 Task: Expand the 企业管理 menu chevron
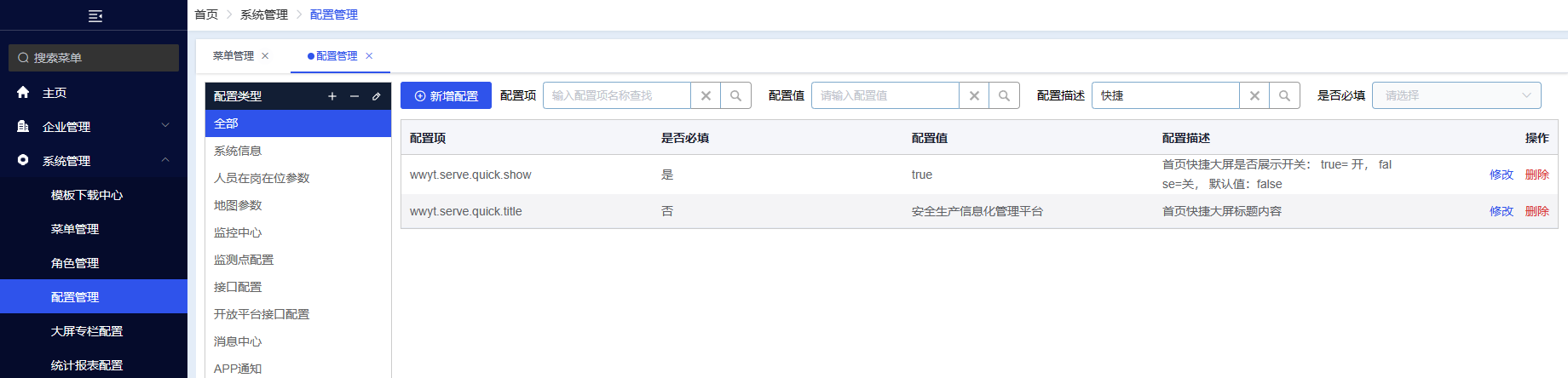pos(165,126)
